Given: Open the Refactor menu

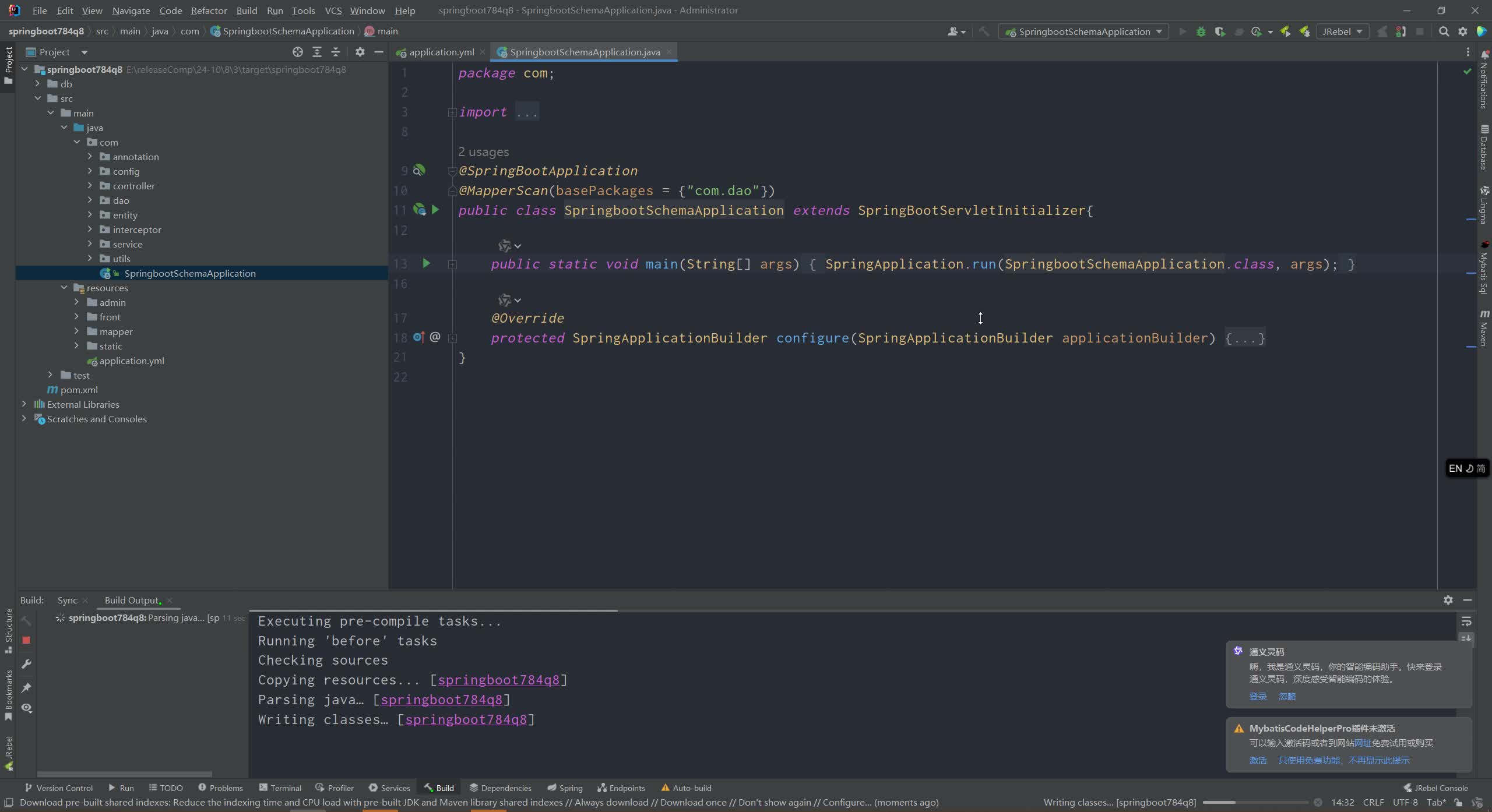Looking at the screenshot, I should tap(208, 10).
